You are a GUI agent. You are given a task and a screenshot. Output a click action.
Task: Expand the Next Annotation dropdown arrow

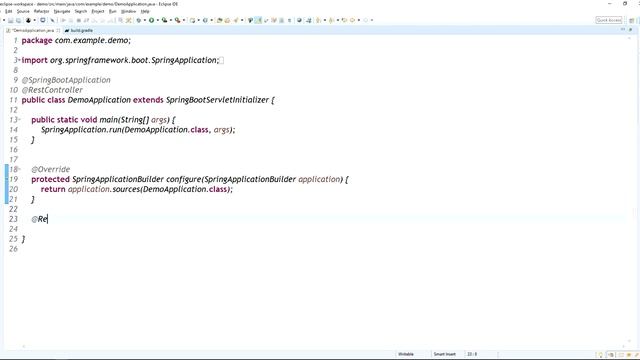[x=325, y=20]
